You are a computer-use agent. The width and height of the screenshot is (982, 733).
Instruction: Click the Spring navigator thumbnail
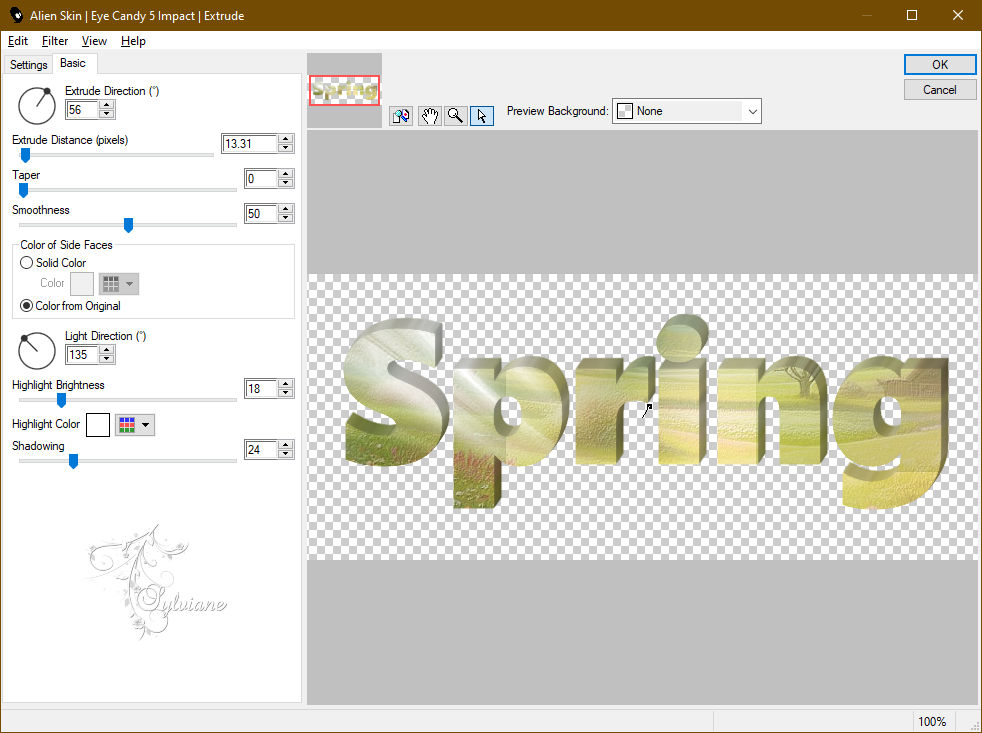[344, 90]
